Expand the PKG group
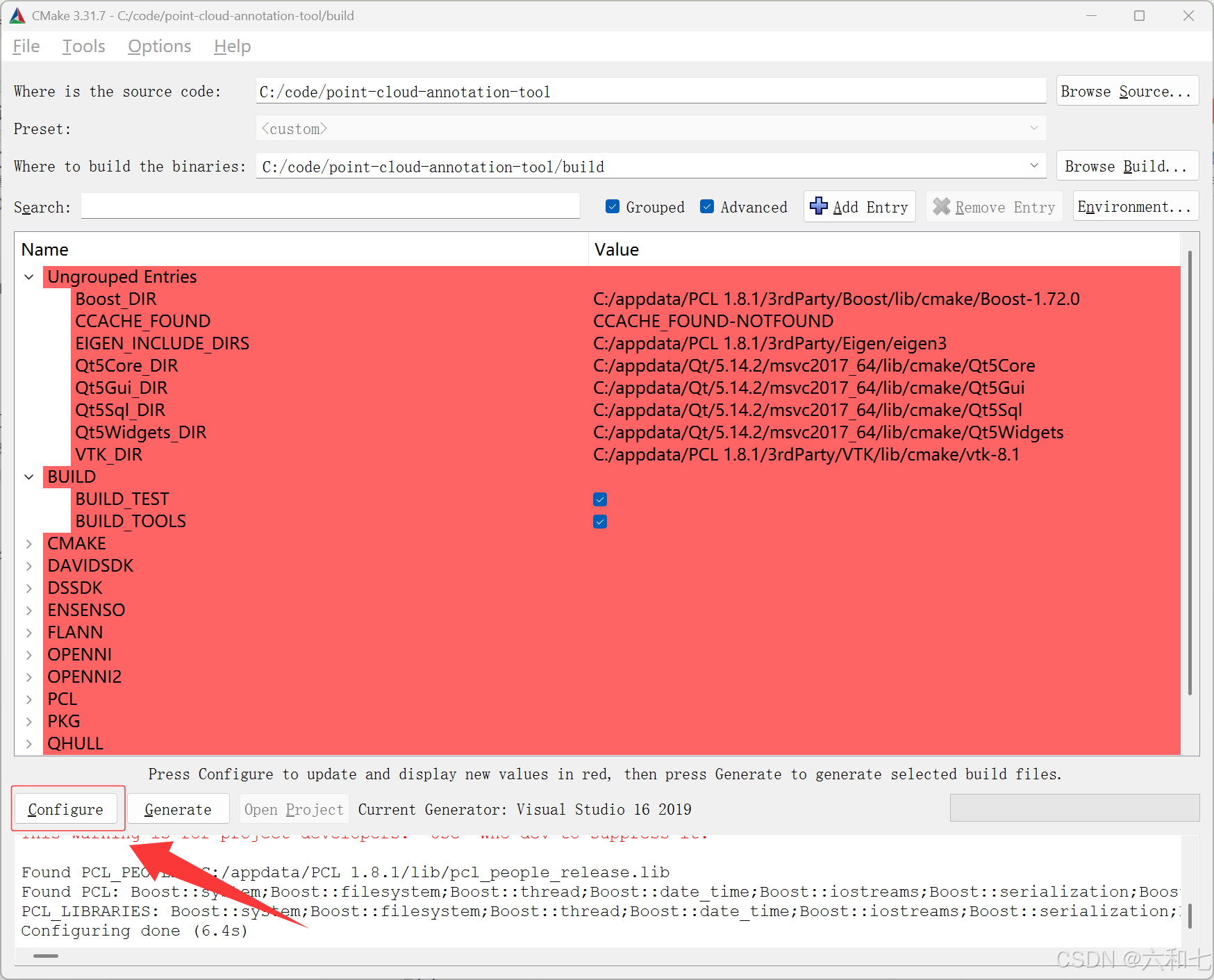Image resolution: width=1214 pixels, height=980 pixels. (x=29, y=722)
